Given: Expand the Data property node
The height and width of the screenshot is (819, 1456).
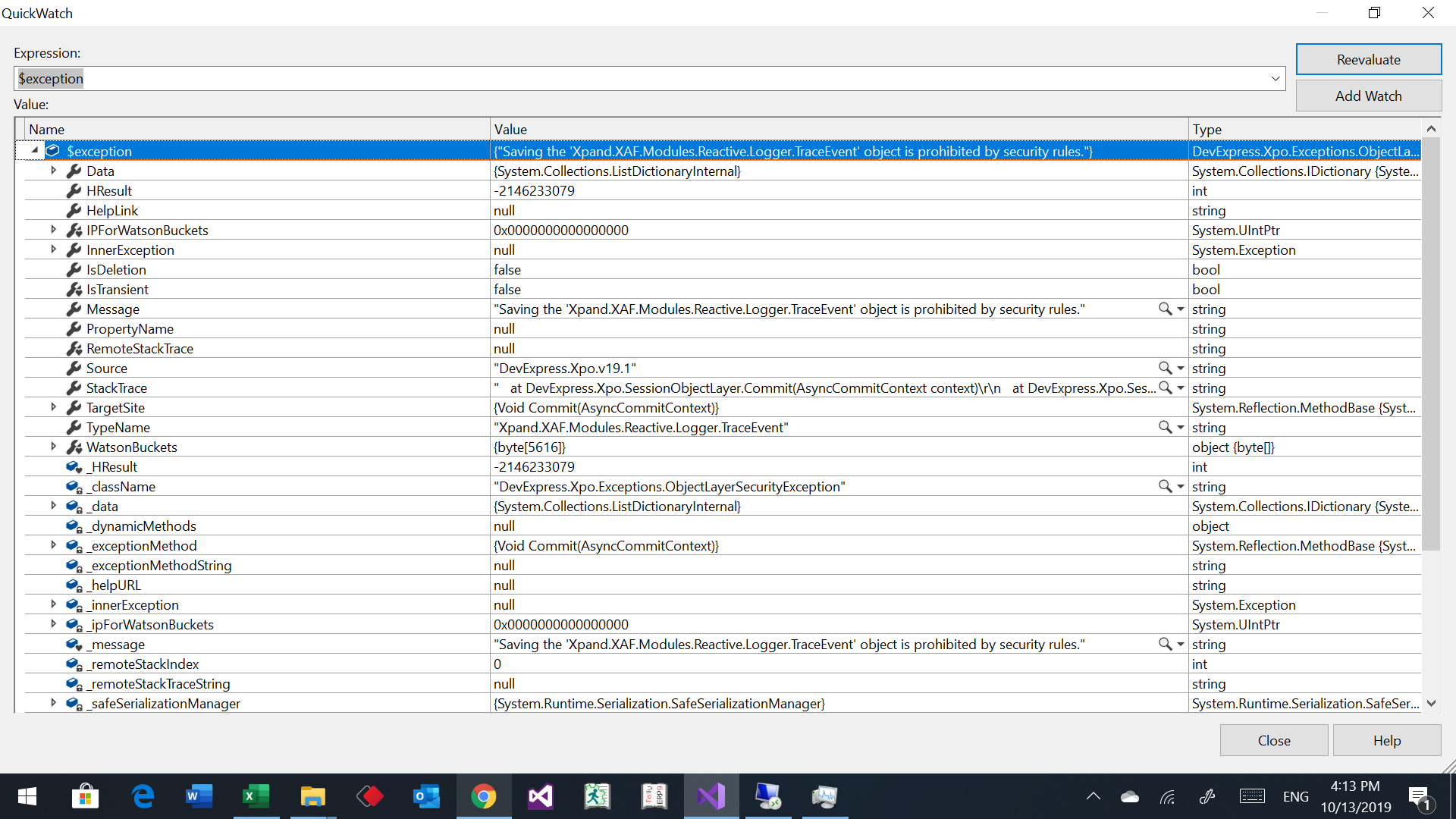Looking at the screenshot, I should [54, 171].
